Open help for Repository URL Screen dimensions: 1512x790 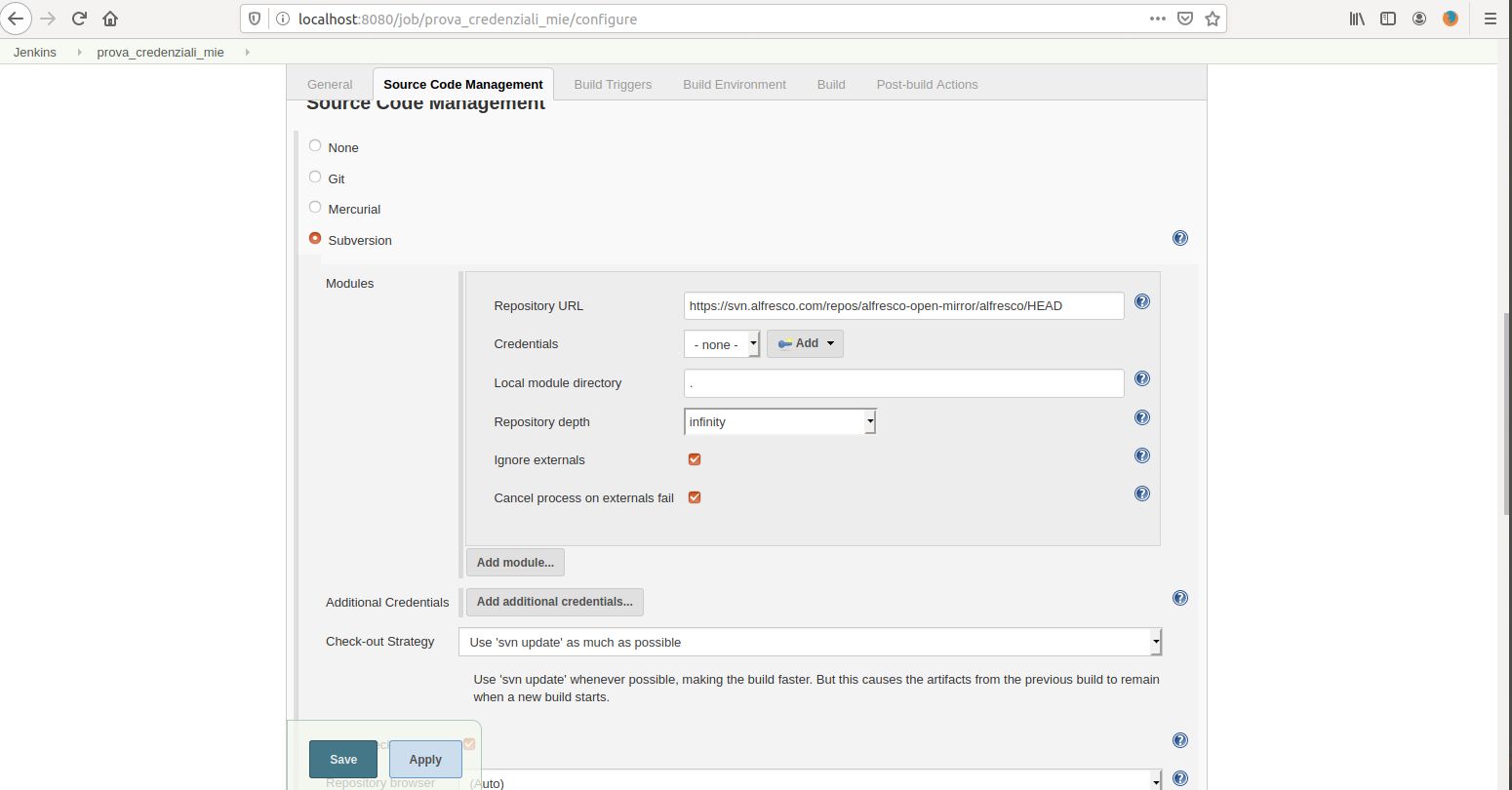pos(1142,301)
